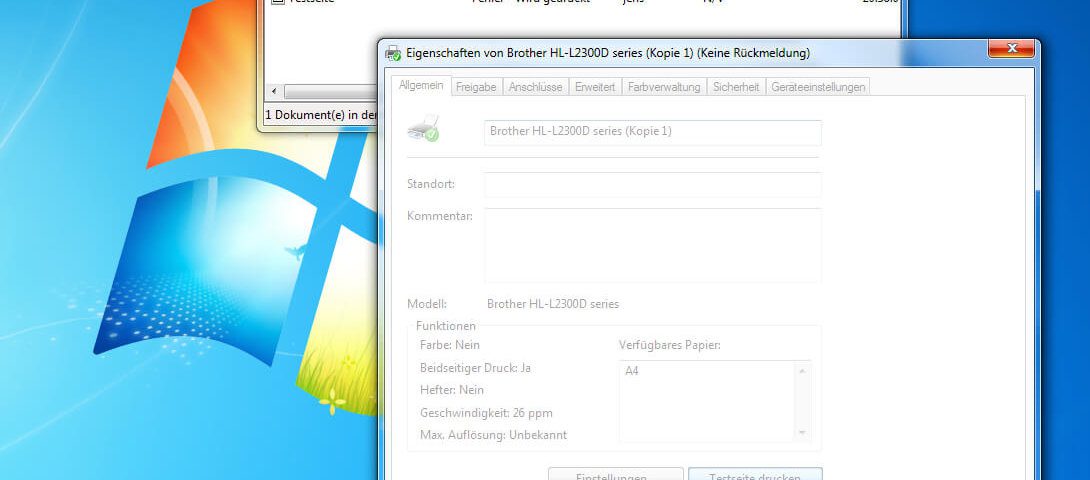The height and width of the screenshot is (480, 1090).
Task: Click 'Max. Auflösung: Unbekannt' text
Action: click(494, 435)
